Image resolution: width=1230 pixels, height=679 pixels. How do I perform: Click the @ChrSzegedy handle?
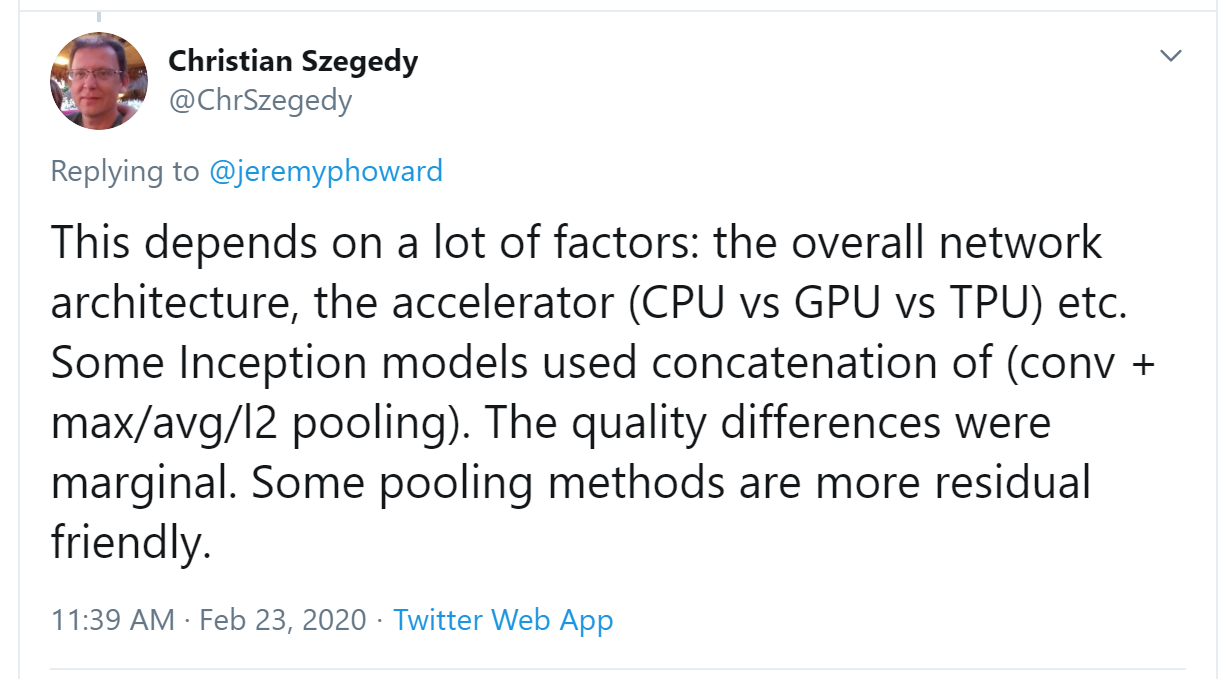(x=260, y=101)
